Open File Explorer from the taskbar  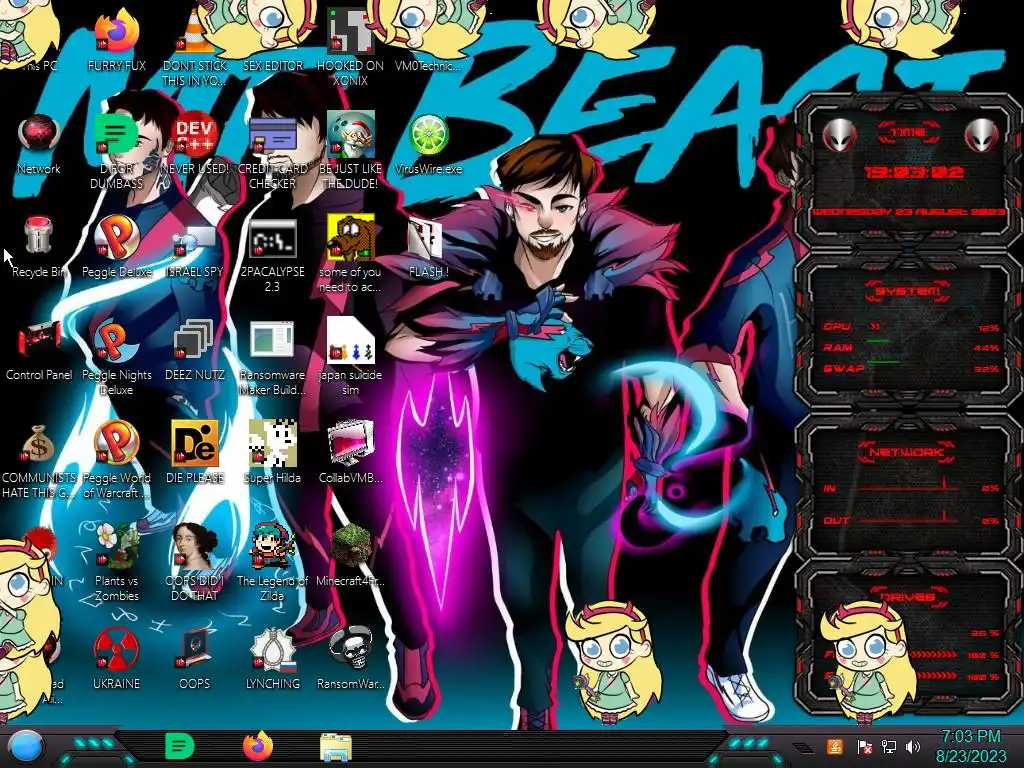coord(336,747)
